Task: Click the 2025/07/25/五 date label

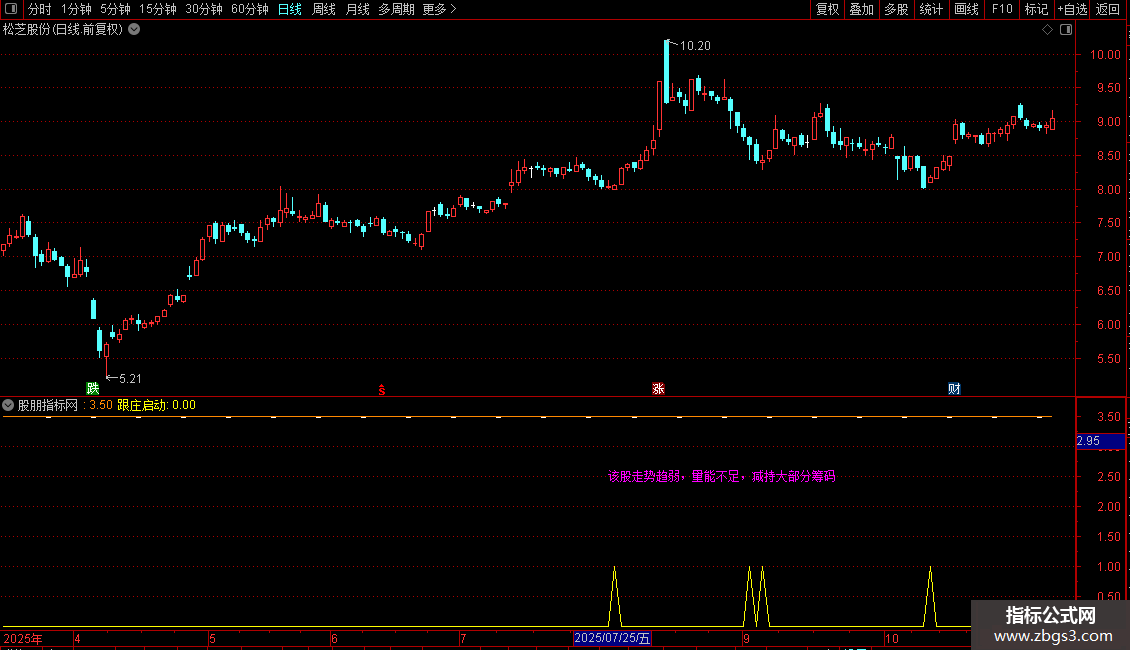Action: click(x=613, y=638)
